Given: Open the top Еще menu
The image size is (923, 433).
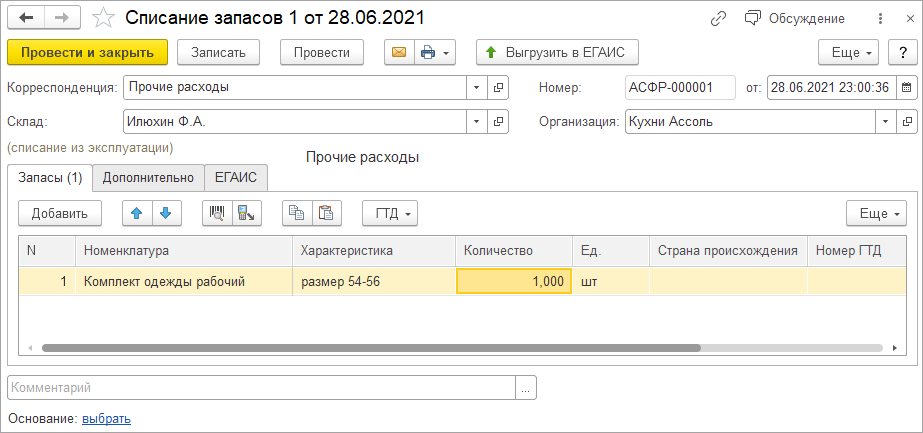Looking at the screenshot, I should pyautogui.click(x=848, y=52).
